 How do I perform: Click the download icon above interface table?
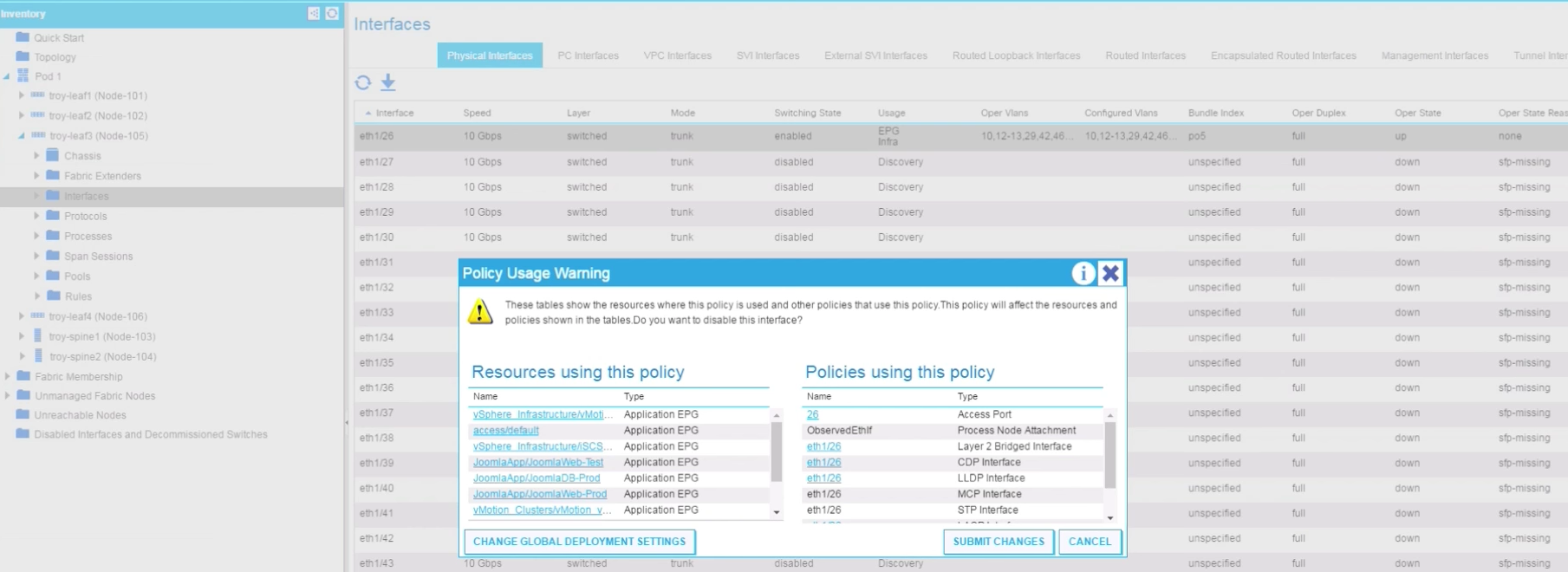tap(388, 82)
